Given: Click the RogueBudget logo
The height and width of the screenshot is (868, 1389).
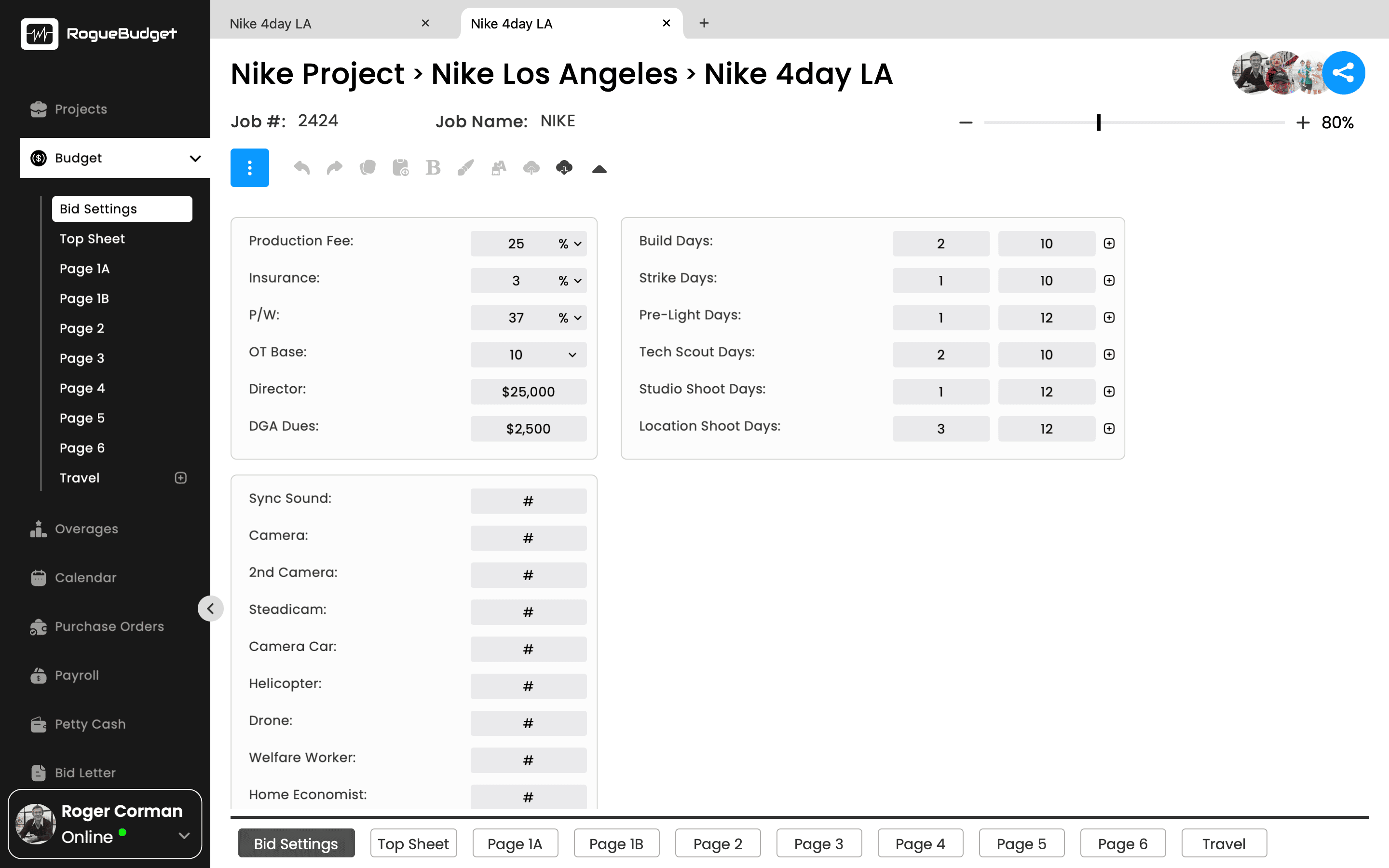Looking at the screenshot, I should coord(99,34).
